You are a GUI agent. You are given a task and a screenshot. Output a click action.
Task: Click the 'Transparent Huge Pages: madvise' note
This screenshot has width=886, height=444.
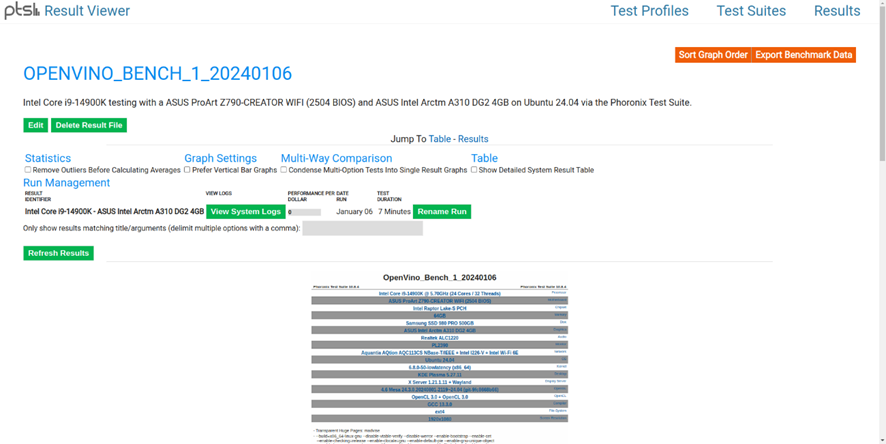coord(346,430)
